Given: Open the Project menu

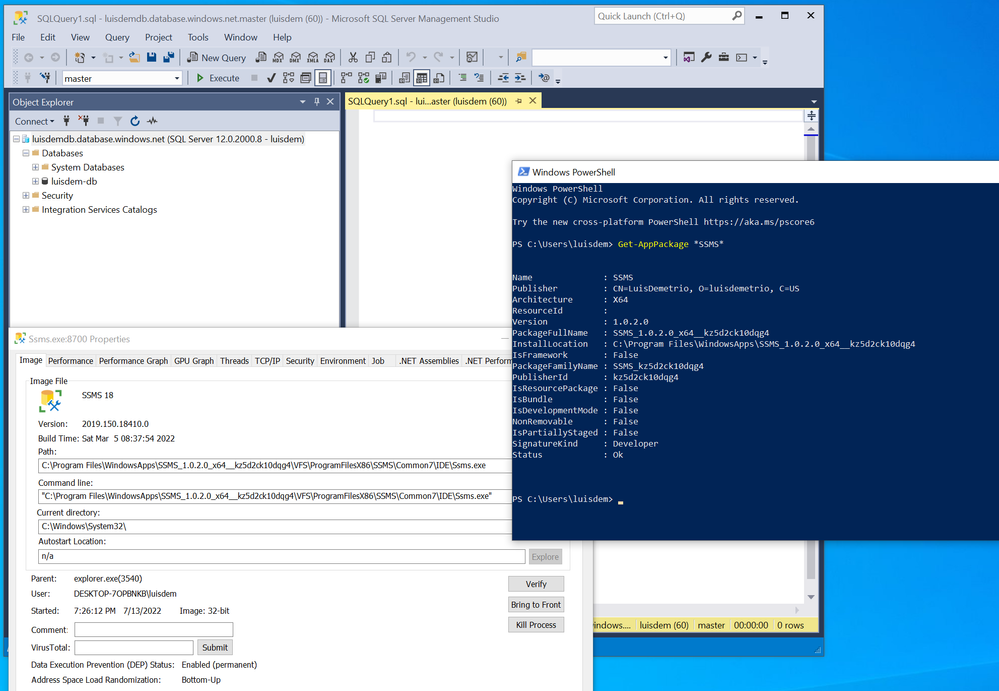Looking at the screenshot, I should tap(158, 38).
